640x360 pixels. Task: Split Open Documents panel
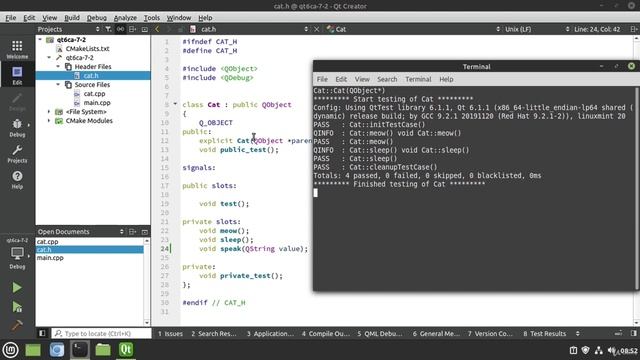[x=132, y=231]
